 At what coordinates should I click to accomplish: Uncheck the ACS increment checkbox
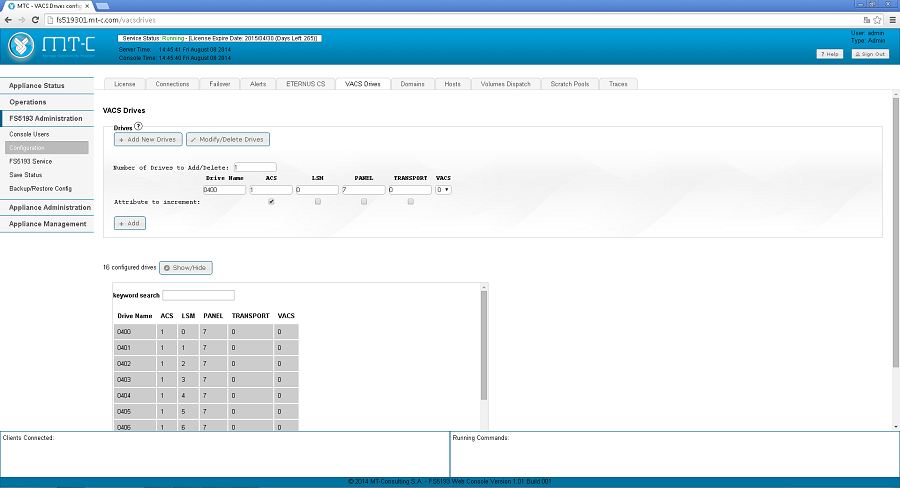coord(271,202)
